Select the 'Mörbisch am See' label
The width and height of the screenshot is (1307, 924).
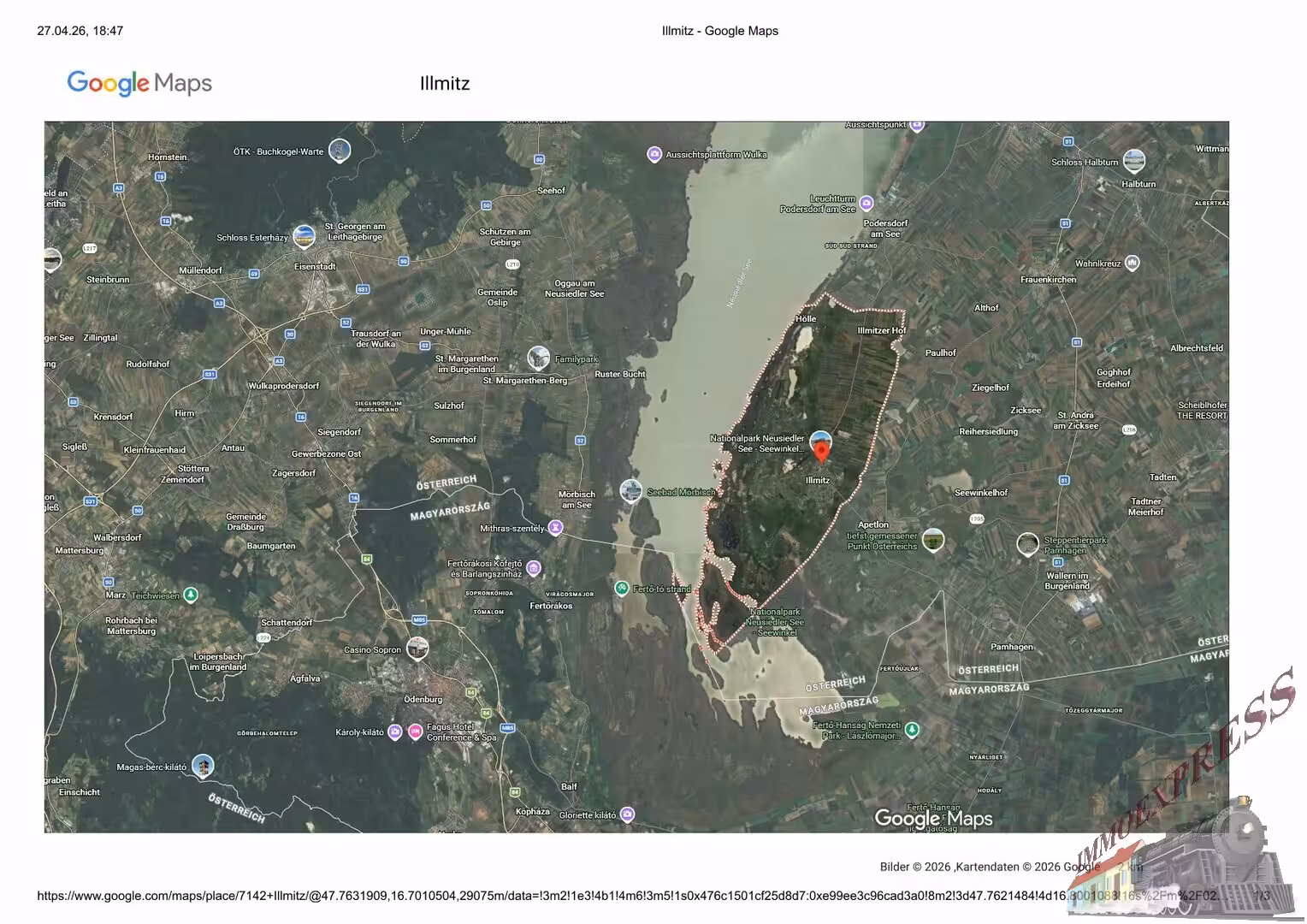[x=577, y=500]
